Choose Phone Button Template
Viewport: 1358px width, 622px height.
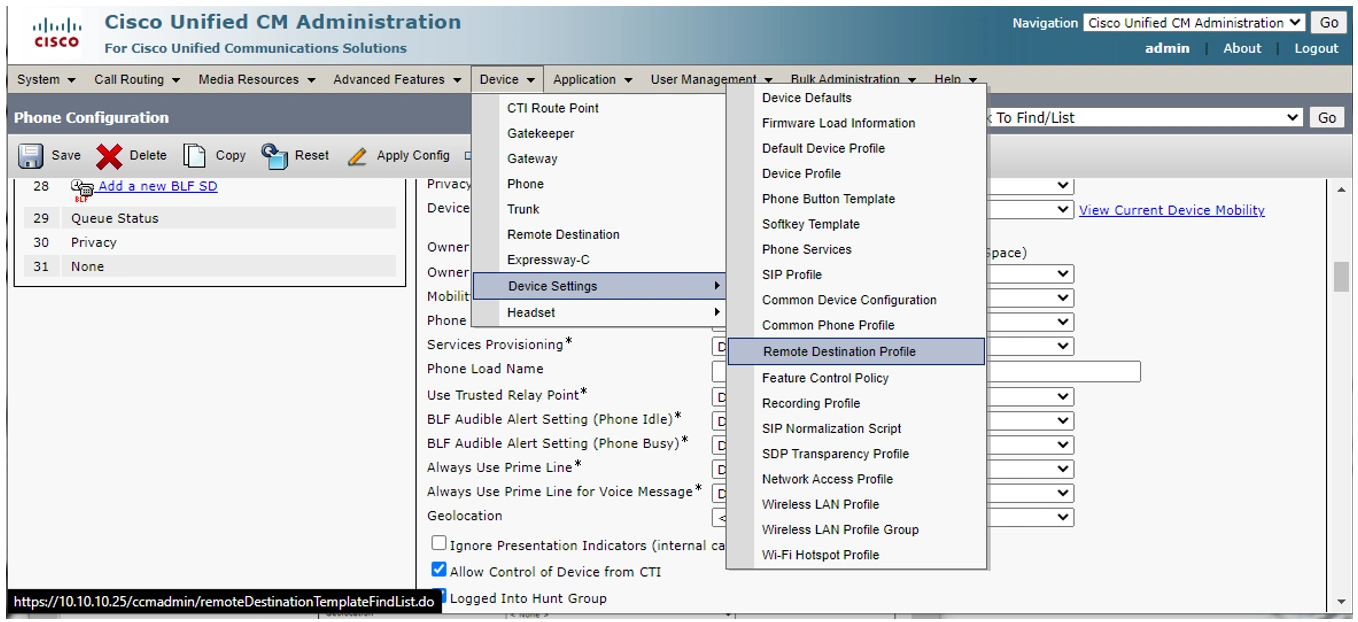828,199
